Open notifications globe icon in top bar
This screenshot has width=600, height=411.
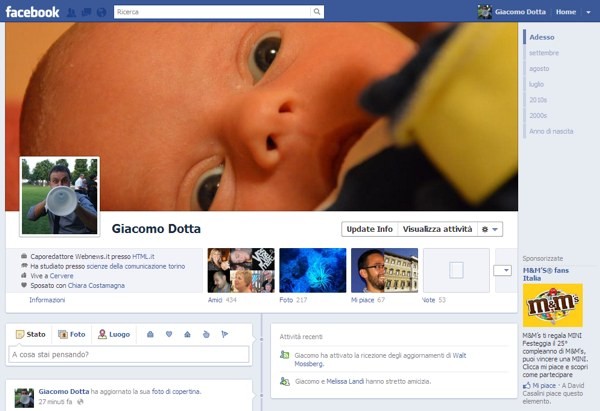101,12
